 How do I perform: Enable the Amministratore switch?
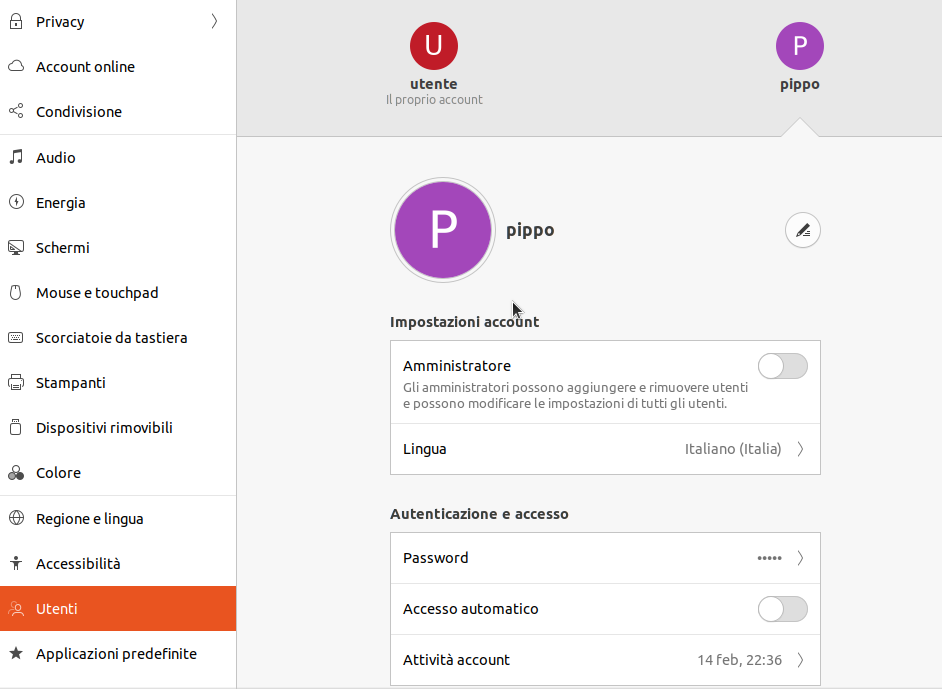[782, 366]
